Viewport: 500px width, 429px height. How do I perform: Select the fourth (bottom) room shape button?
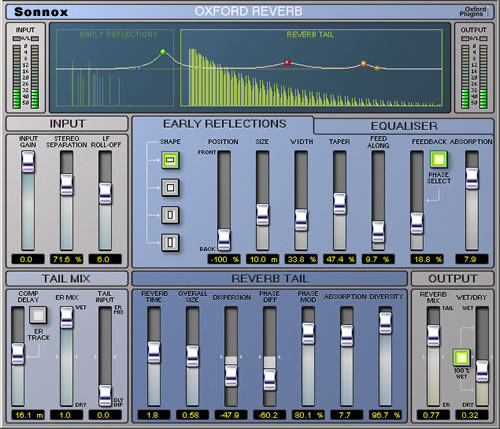[x=170, y=242]
